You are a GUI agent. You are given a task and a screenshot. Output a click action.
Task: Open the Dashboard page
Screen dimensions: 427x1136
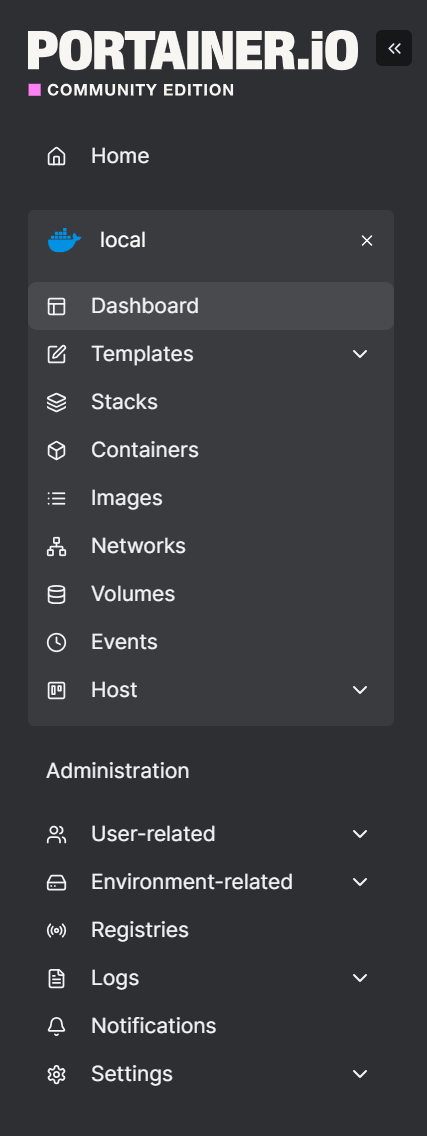[x=211, y=306]
